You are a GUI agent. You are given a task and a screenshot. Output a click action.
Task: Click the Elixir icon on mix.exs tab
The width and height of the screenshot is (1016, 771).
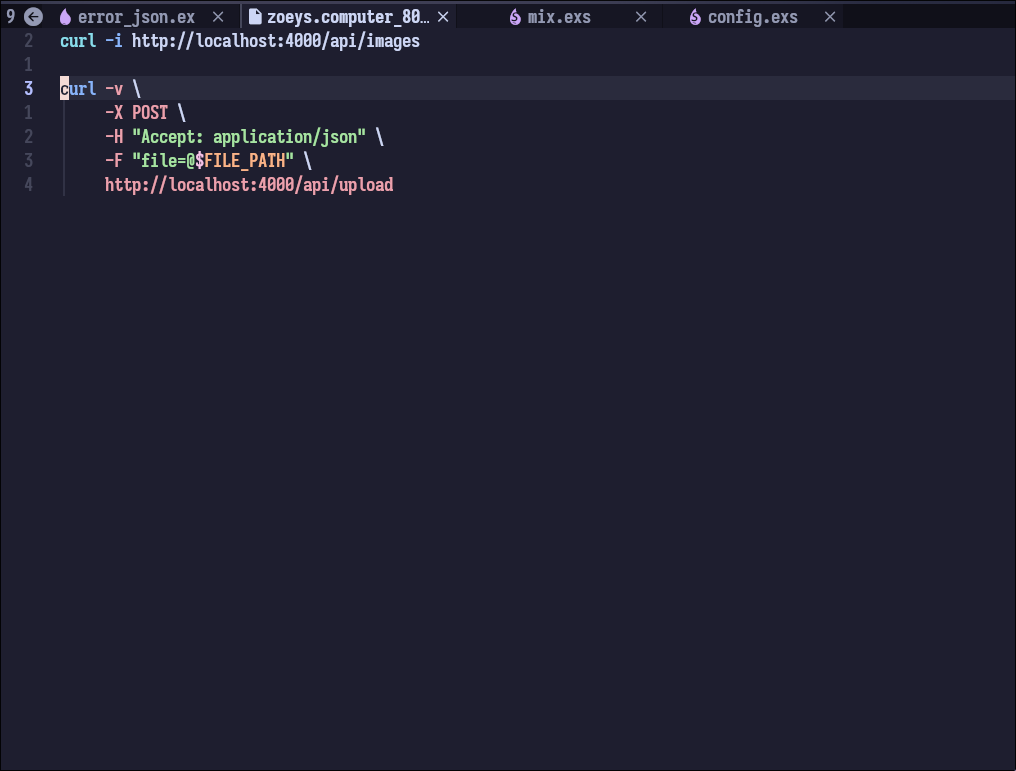point(515,17)
